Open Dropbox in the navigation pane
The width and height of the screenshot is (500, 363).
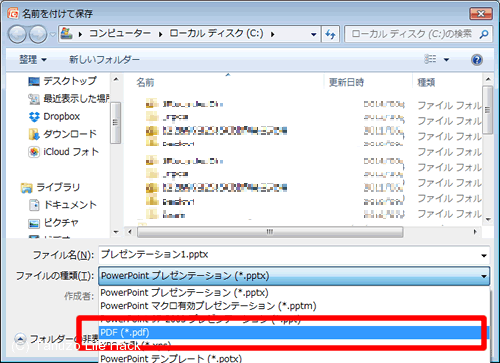[62, 116]
